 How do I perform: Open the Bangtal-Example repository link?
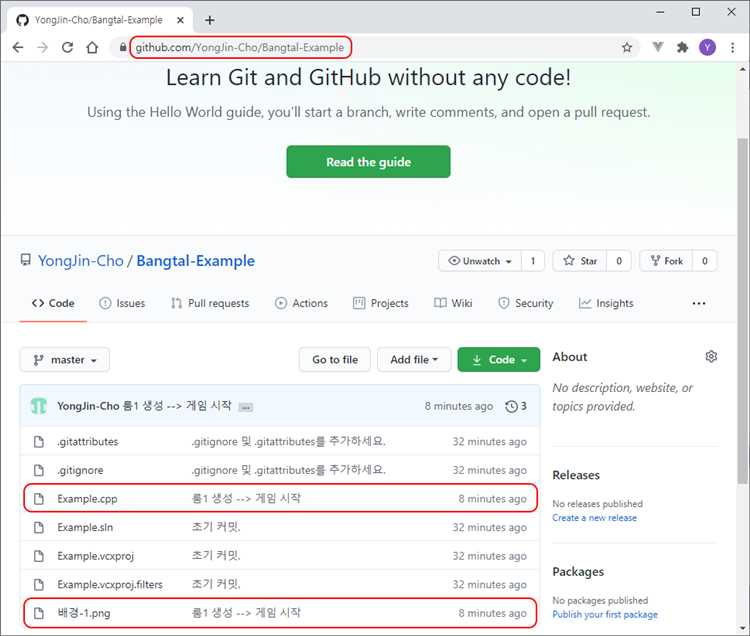click(x=196, y=261)
